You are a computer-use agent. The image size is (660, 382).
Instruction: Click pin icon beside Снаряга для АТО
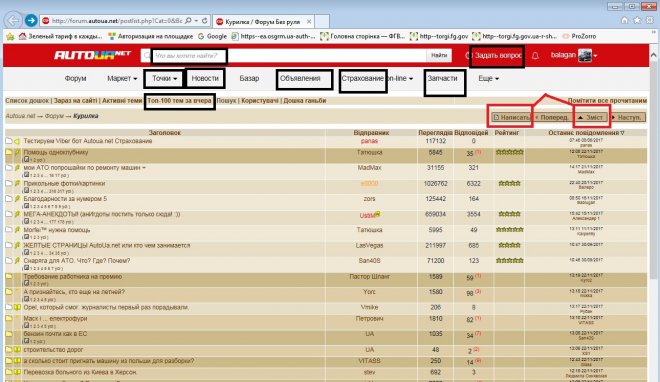tap(17, 261)
